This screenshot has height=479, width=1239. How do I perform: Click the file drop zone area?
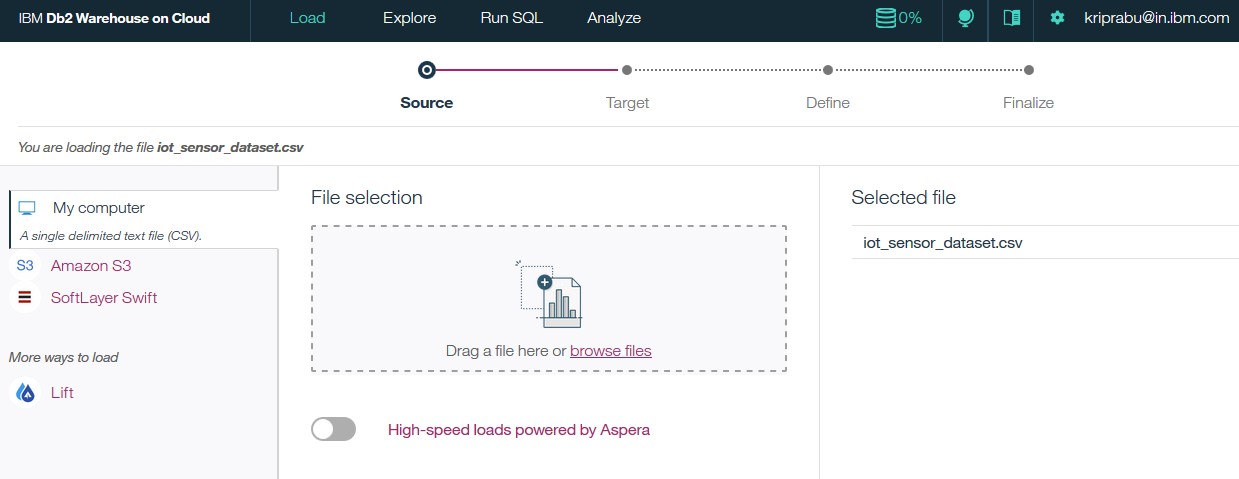(x=549, y=299)
